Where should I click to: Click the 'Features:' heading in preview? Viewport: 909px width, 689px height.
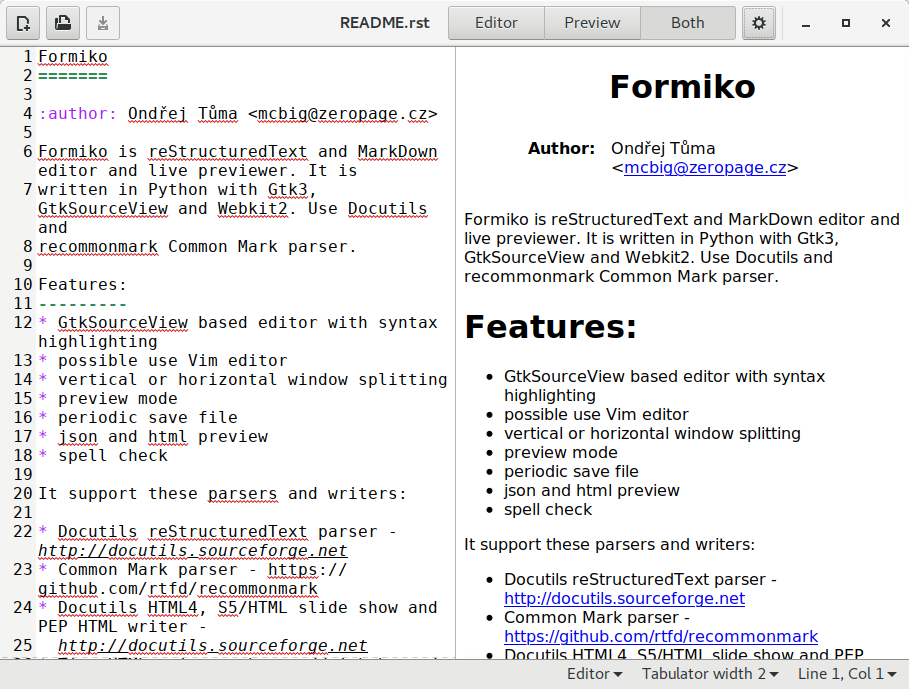point(551,327)
